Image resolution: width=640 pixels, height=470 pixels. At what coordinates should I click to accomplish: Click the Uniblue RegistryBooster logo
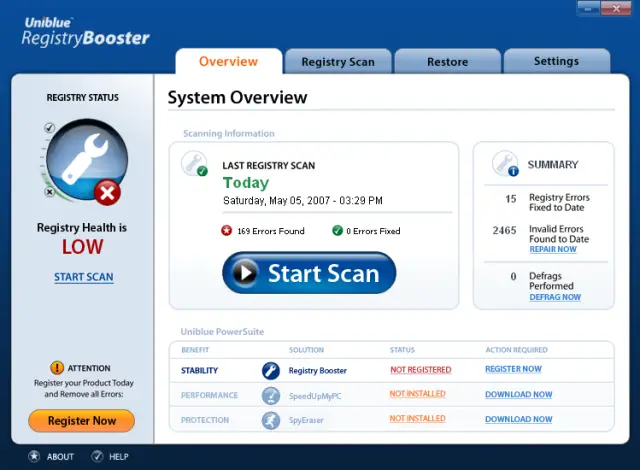(x=85, y=31)
